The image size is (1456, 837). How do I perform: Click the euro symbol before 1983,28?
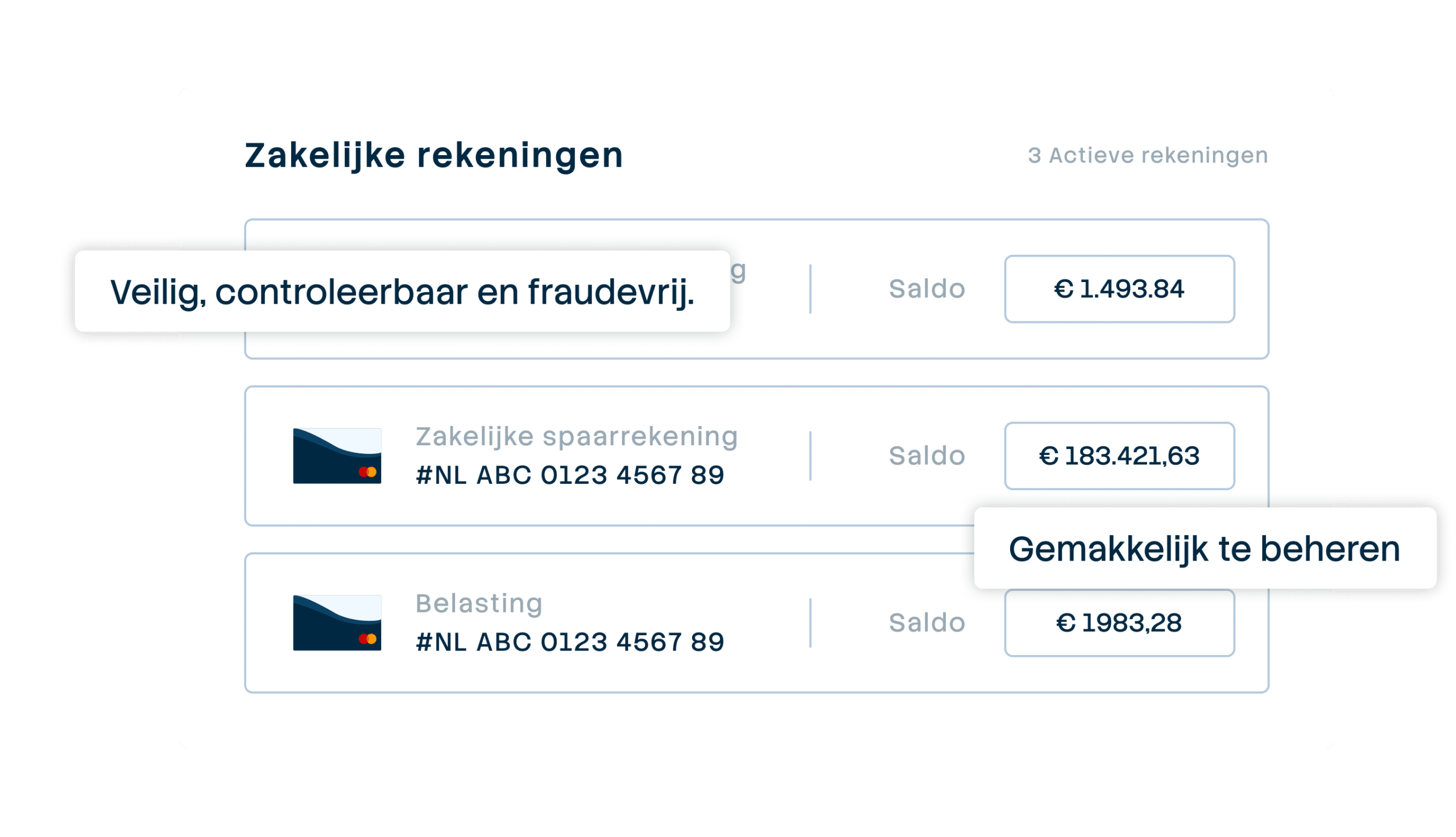click(x=1066, y=623)
